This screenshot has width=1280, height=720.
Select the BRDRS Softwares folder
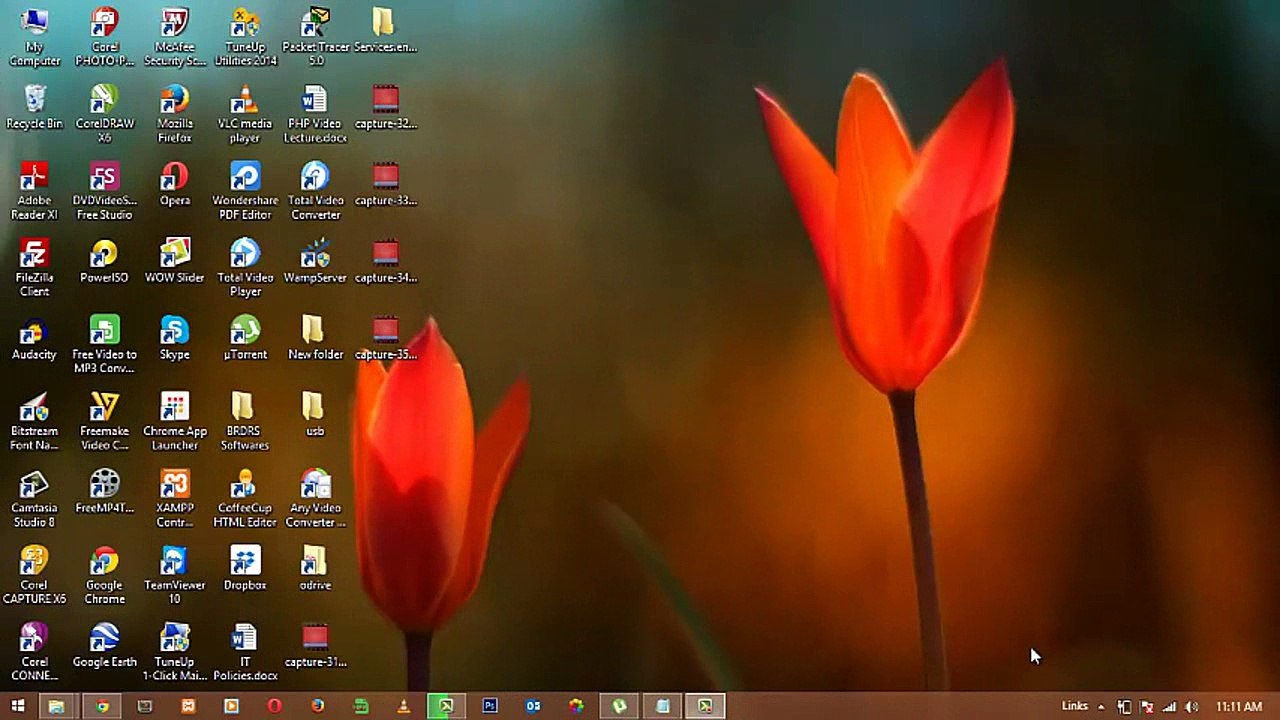(245, 422)
